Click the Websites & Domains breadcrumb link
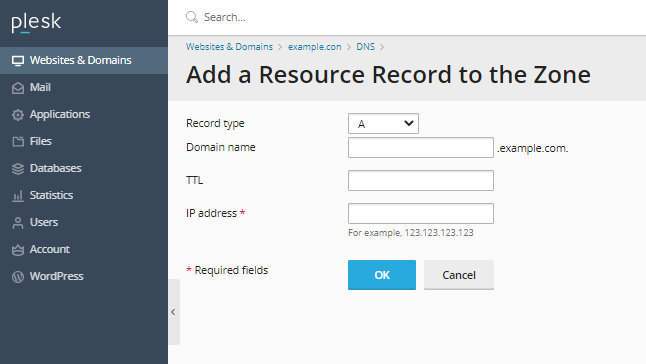Image resolution: width=646 pixels, height=364 pixels. click(229, 47)
